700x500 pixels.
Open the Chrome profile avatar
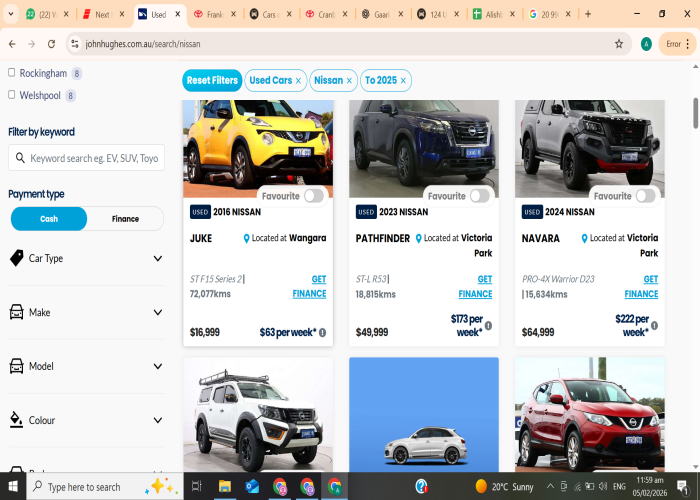pyautogui.click(x=646, y=44)
